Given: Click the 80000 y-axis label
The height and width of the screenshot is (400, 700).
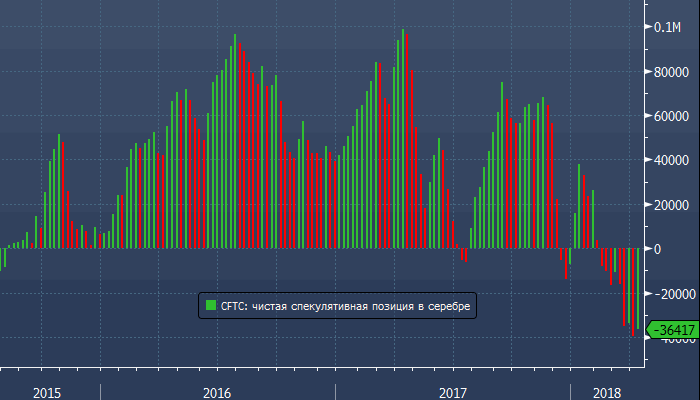Looking at the screenshot, I should (672, 72).
